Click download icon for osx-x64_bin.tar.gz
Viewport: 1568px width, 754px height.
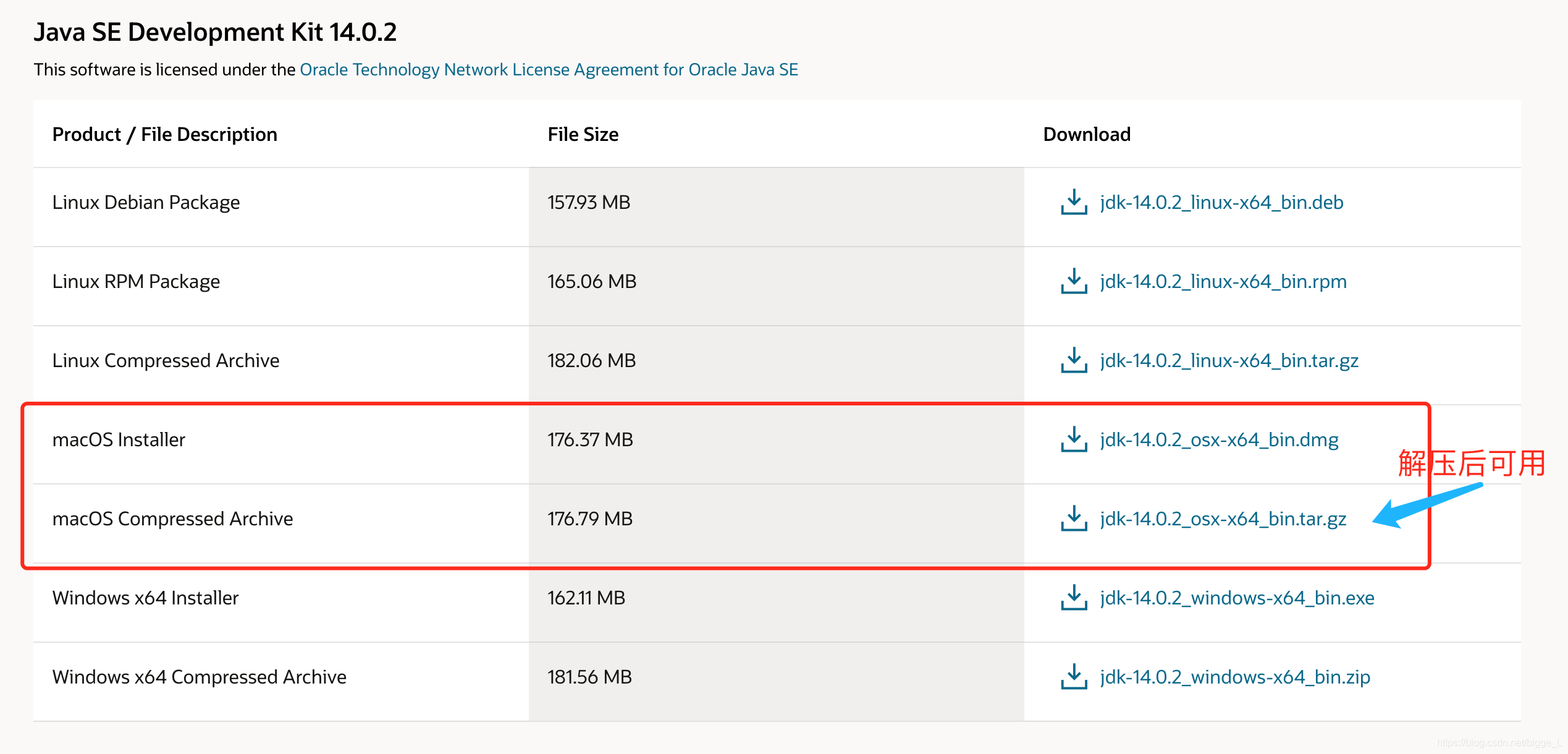pyautogui.click(x=1074, y=519)
